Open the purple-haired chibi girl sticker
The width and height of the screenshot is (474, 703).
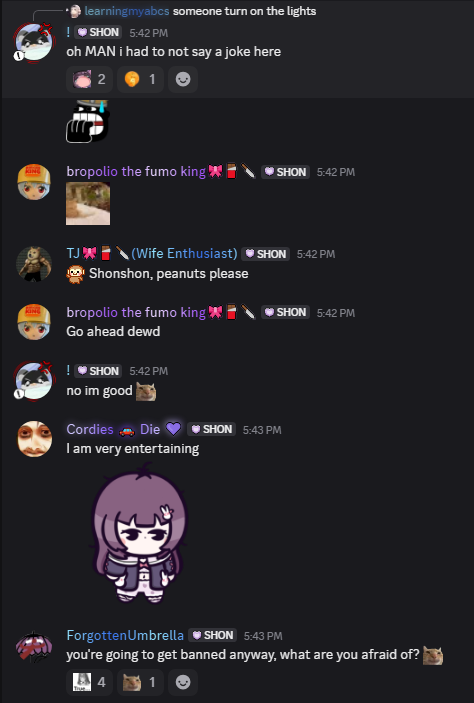click(139, 534)
